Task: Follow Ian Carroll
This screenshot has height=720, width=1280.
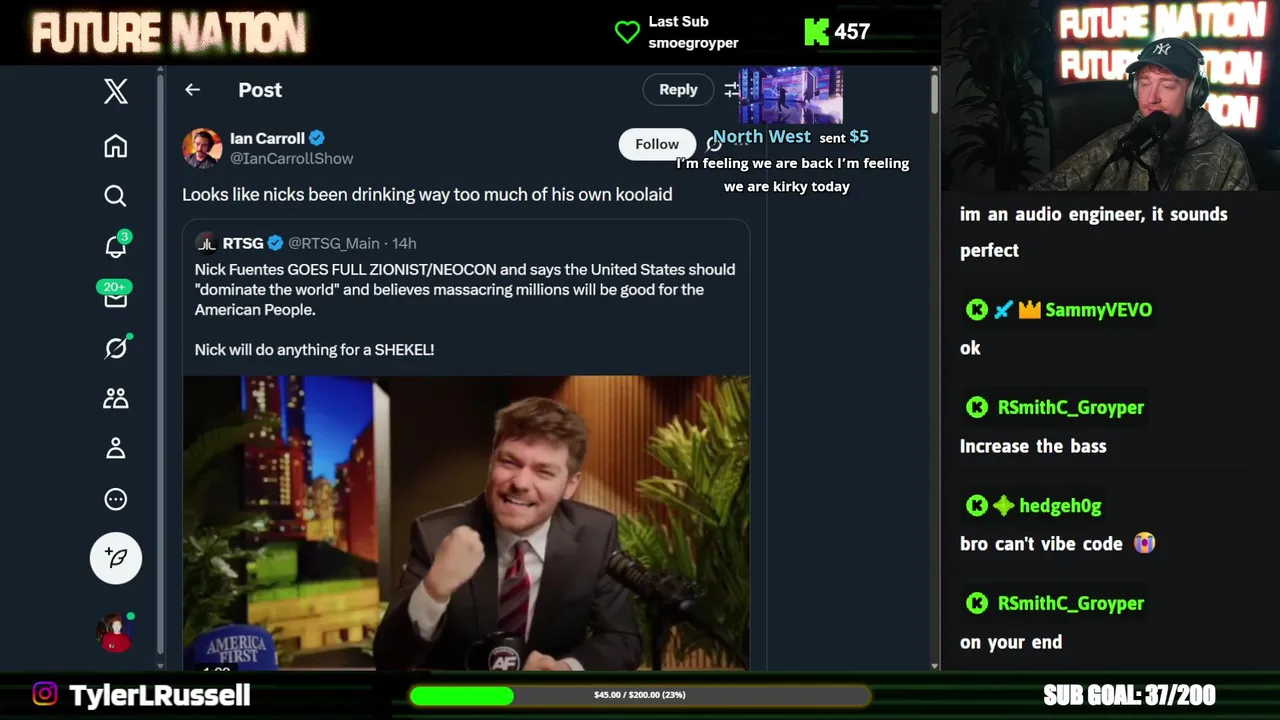Action: point(657,144)
